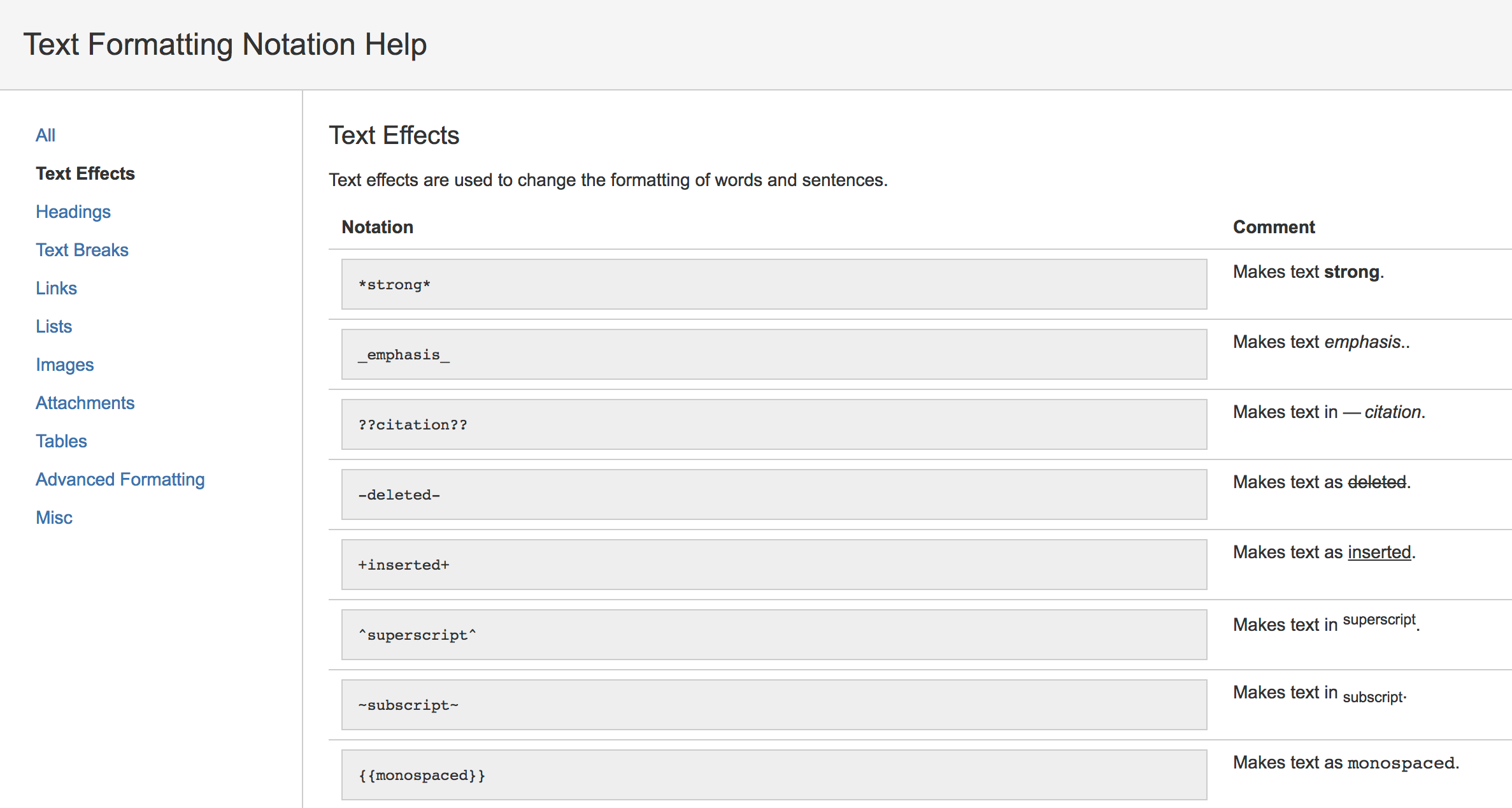Open the Misc help section
This screenshot has height=808, width=1512.
tap(53, 517)
